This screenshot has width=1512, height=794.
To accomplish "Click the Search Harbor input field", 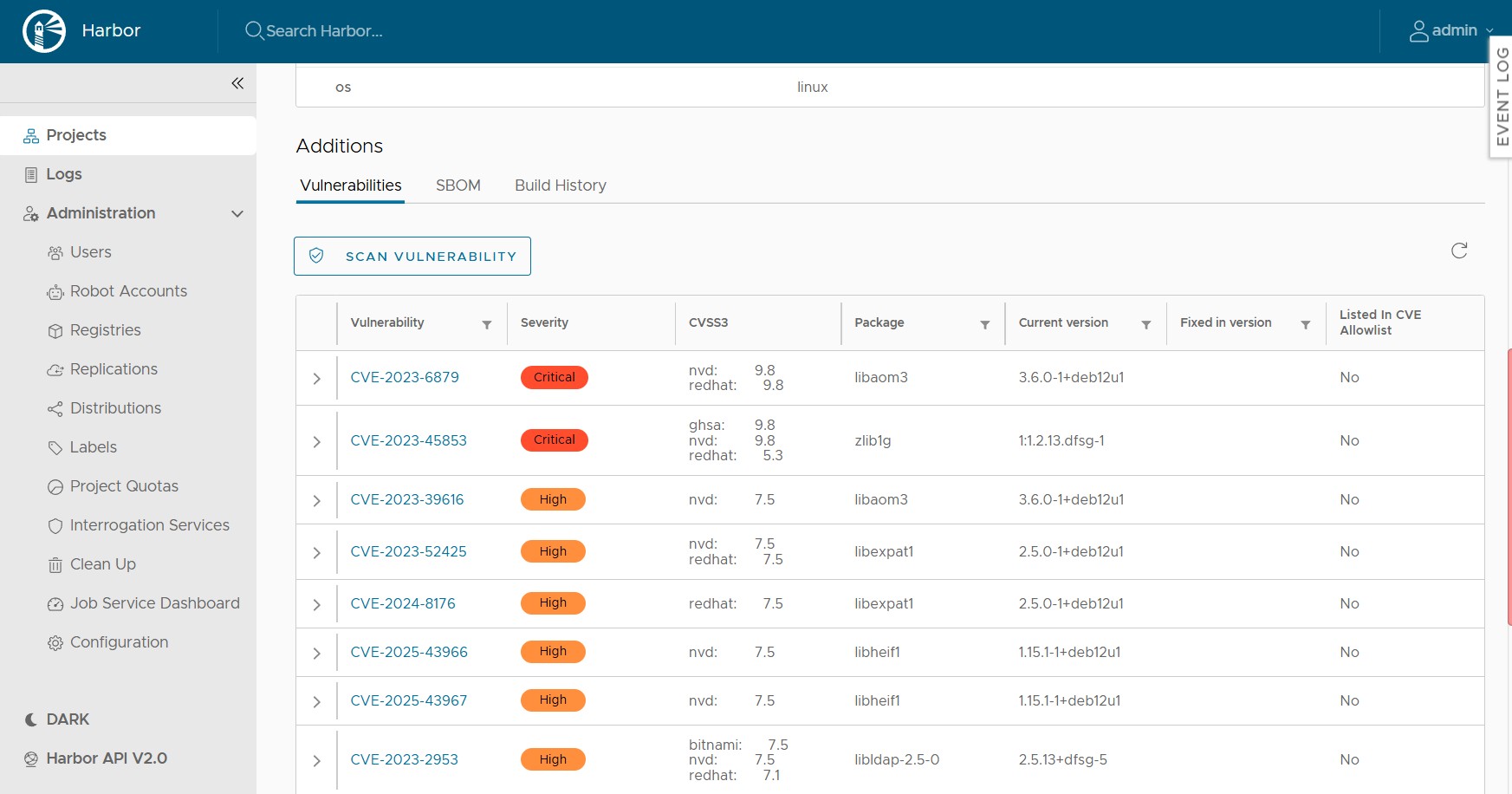I will [x=324, y=31].
